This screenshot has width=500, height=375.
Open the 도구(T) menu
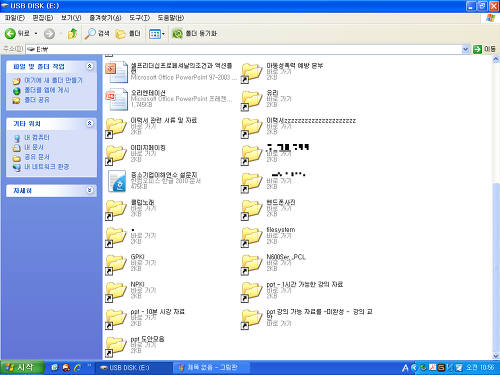pos(139,18)
